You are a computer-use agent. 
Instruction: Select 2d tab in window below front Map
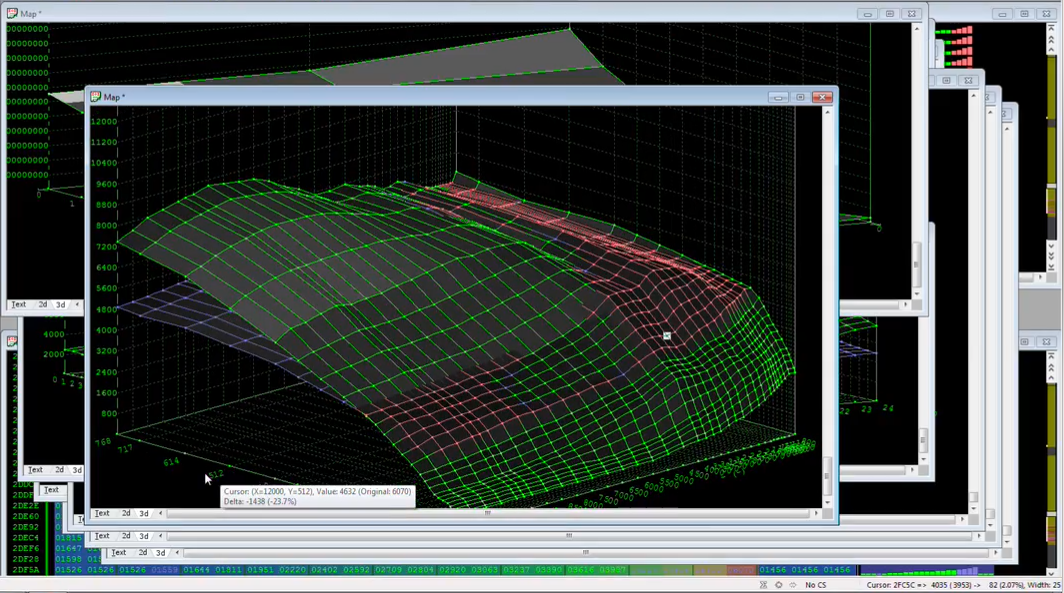[x=126, y=536]
